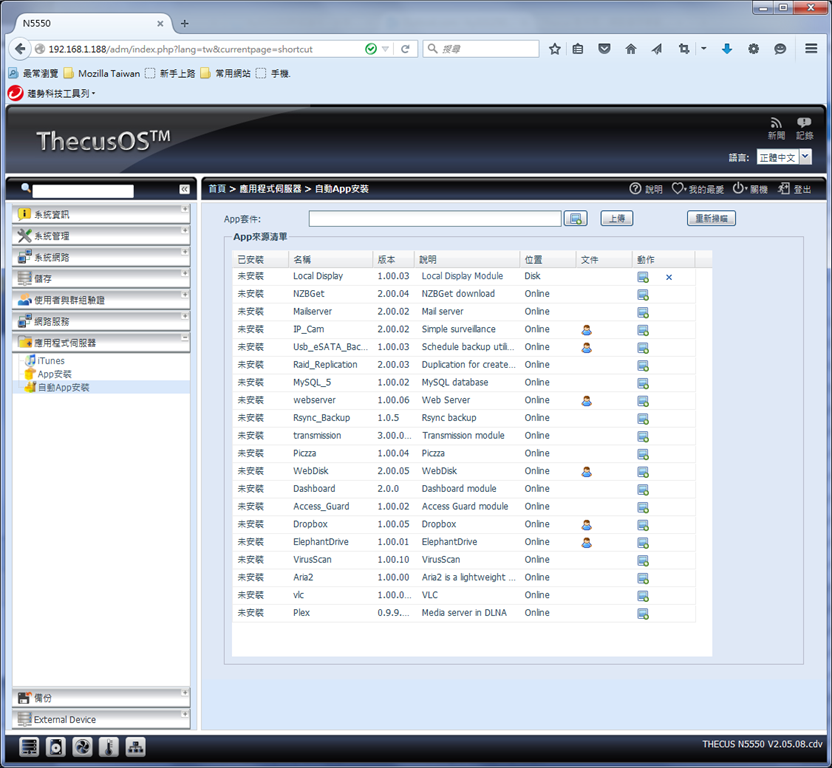Screen dimensions: 832x768
Task: Click install icon for Local Display row
Action: pos(643,277)
